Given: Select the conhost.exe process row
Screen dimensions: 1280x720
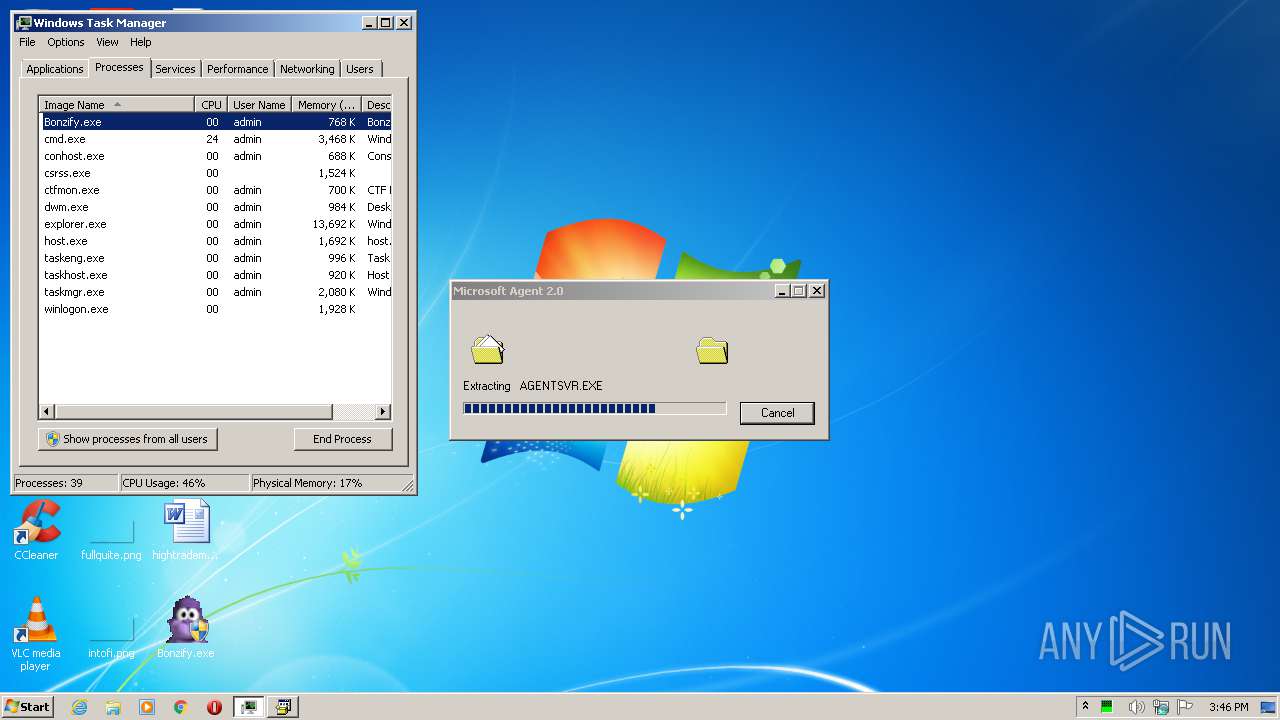Looking at the screenshot, I should tap(215, 156).
